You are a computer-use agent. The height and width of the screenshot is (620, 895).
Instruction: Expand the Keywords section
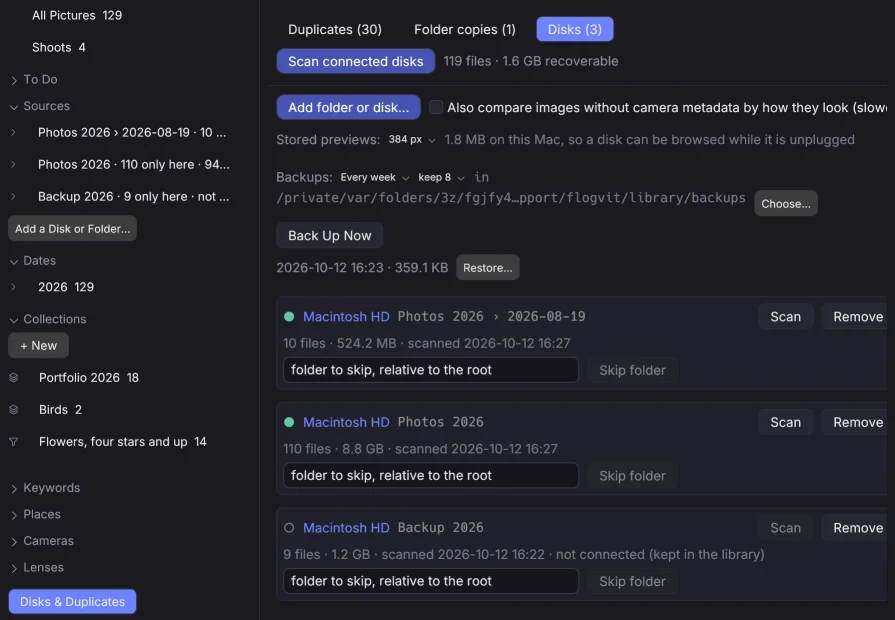[14, 488]
